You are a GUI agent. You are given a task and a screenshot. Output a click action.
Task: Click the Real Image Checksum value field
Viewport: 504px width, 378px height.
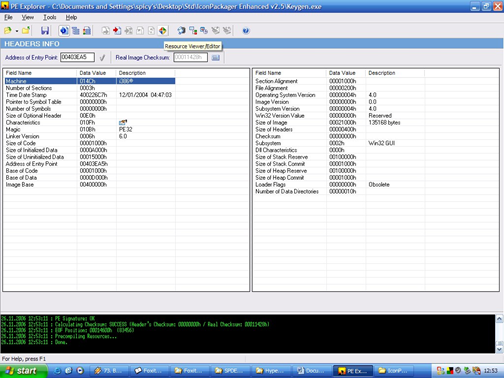190,57
